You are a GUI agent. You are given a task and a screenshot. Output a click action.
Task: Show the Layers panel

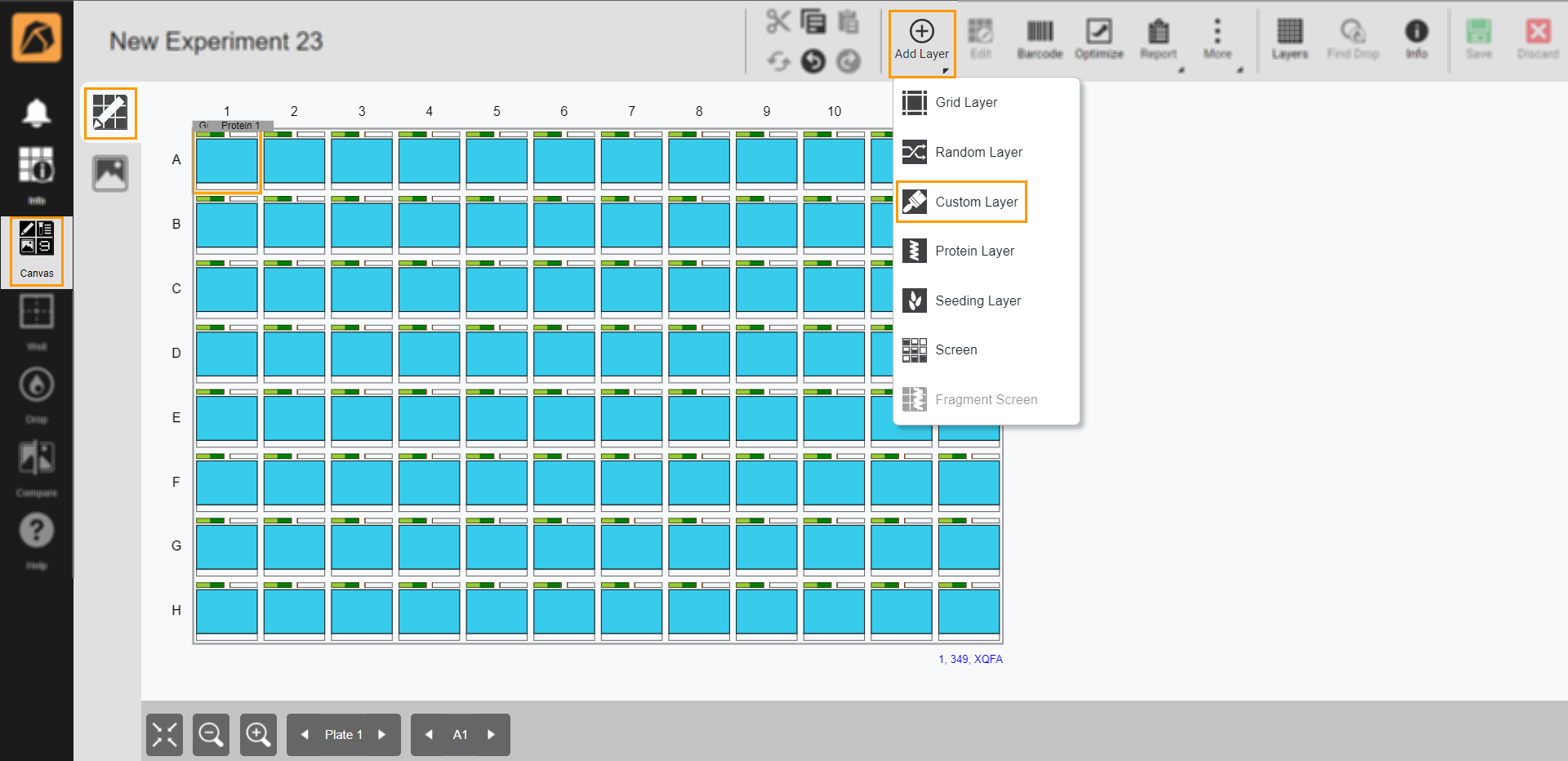[1290, 41]
